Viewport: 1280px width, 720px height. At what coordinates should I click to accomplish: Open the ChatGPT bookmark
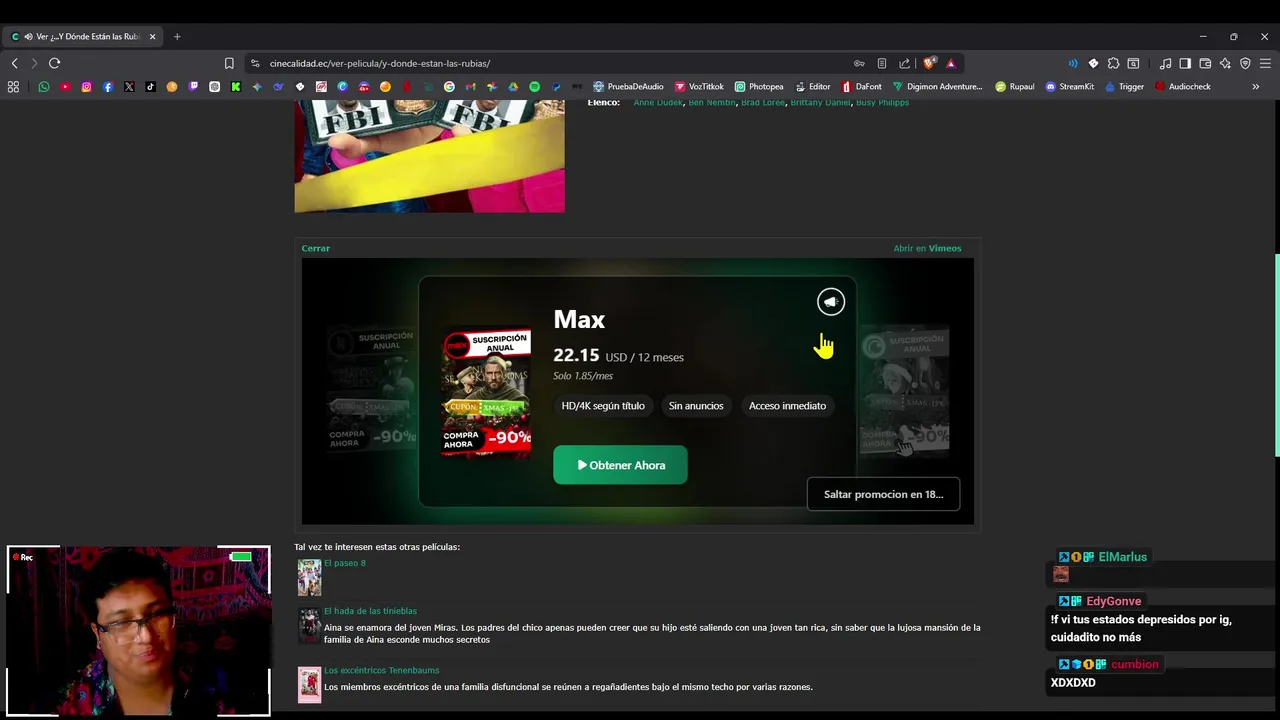tap(214, 87)
